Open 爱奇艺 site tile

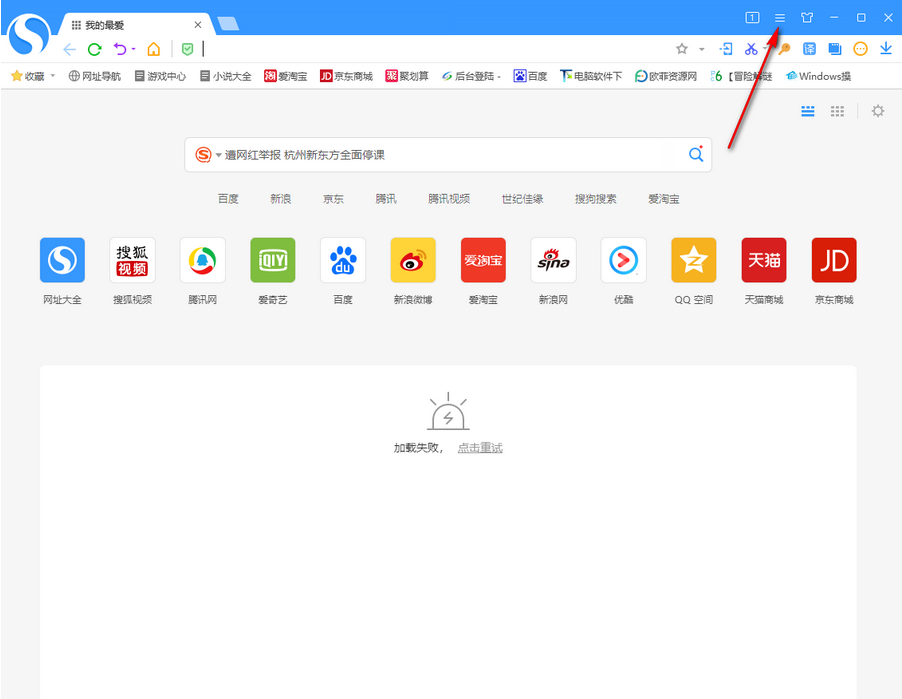coord(273,260)
